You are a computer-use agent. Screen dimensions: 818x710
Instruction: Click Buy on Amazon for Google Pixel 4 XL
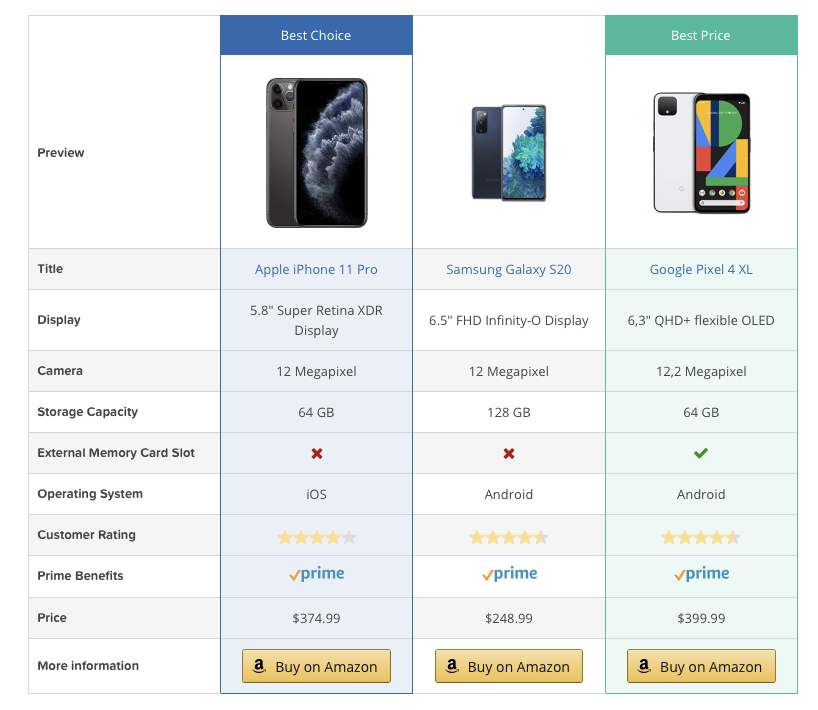click(x=701, y=666)
